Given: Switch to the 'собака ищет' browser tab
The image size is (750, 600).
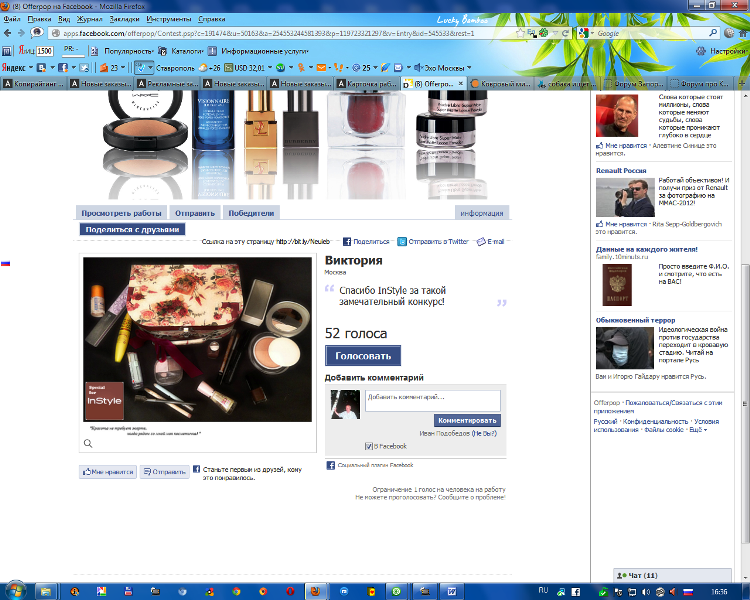Looking at the screenshot, I should (x=567, y=83).
